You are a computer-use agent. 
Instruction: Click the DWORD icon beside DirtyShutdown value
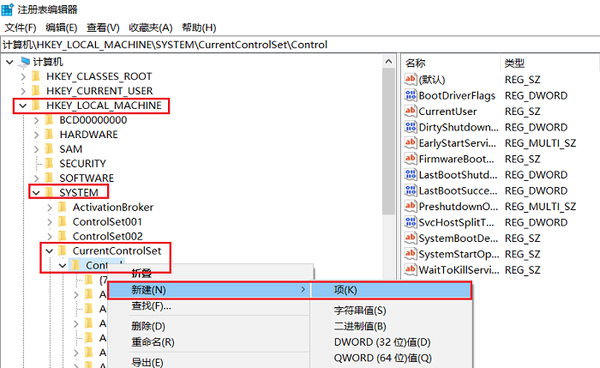[410, 127]
